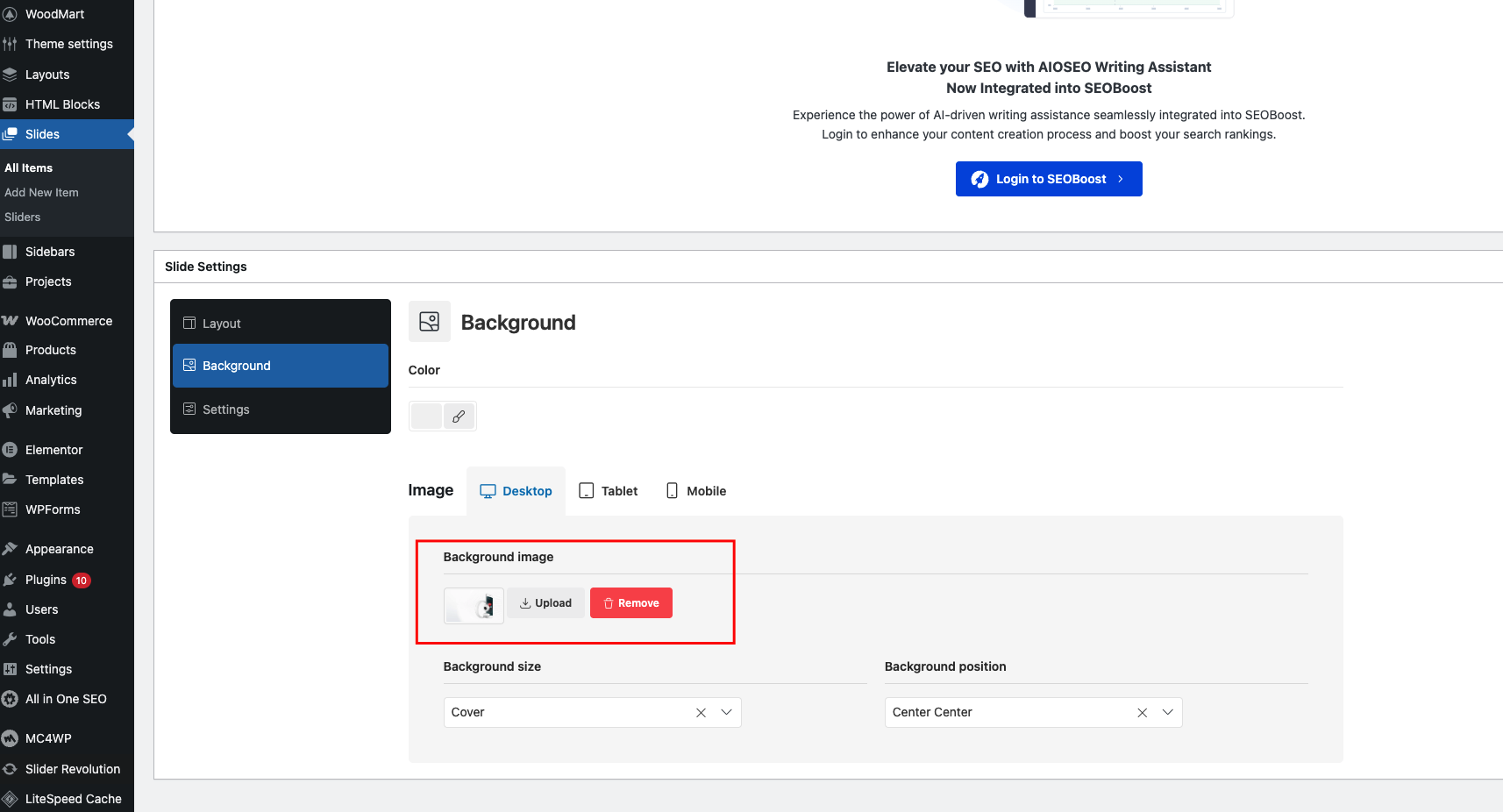
Task: Click the WoodMart logo icon in sidebar
Action: pyautogui.click(x=10, y=14)
